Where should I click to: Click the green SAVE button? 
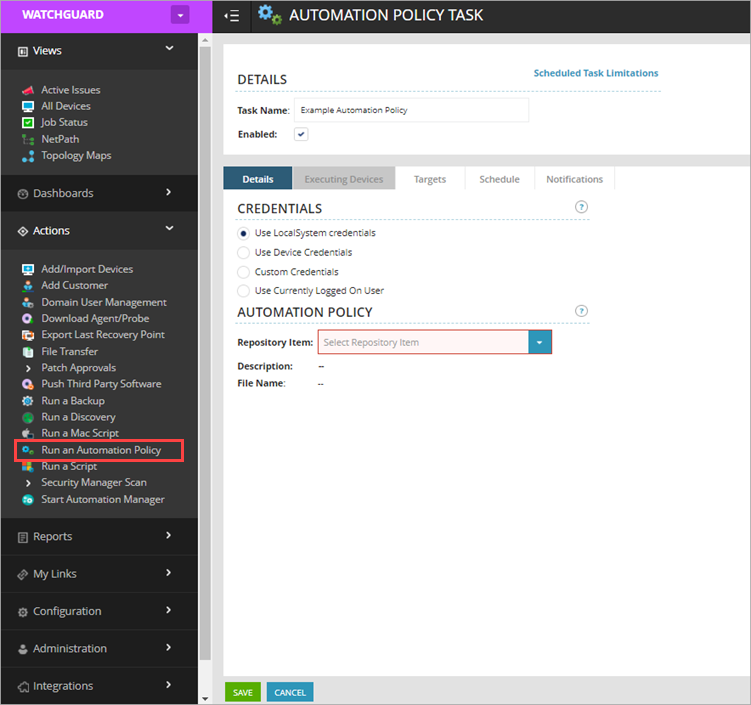(x=243, y=692)
